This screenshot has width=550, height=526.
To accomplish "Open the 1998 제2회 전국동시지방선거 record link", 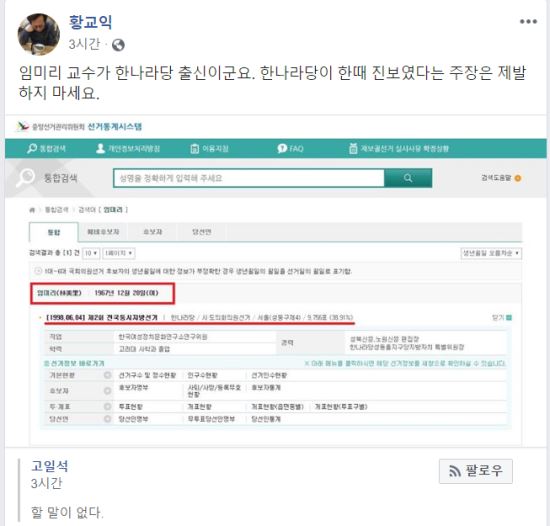I will 102,318.
